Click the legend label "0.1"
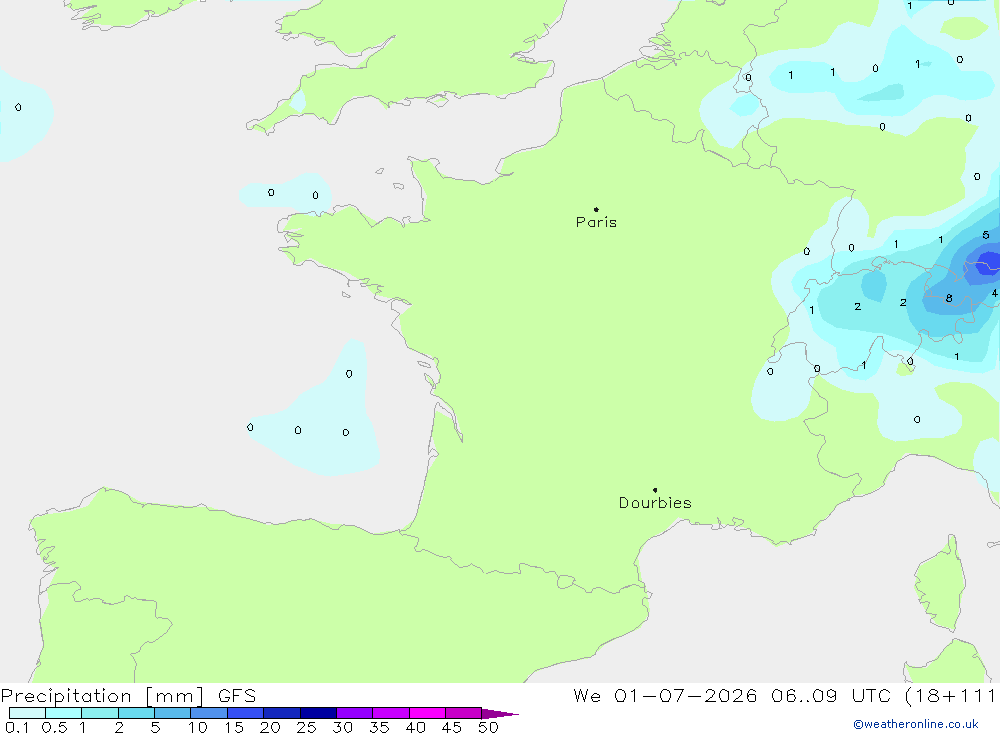This screenshot has height=733, width=1000. (x=16, y=727)
